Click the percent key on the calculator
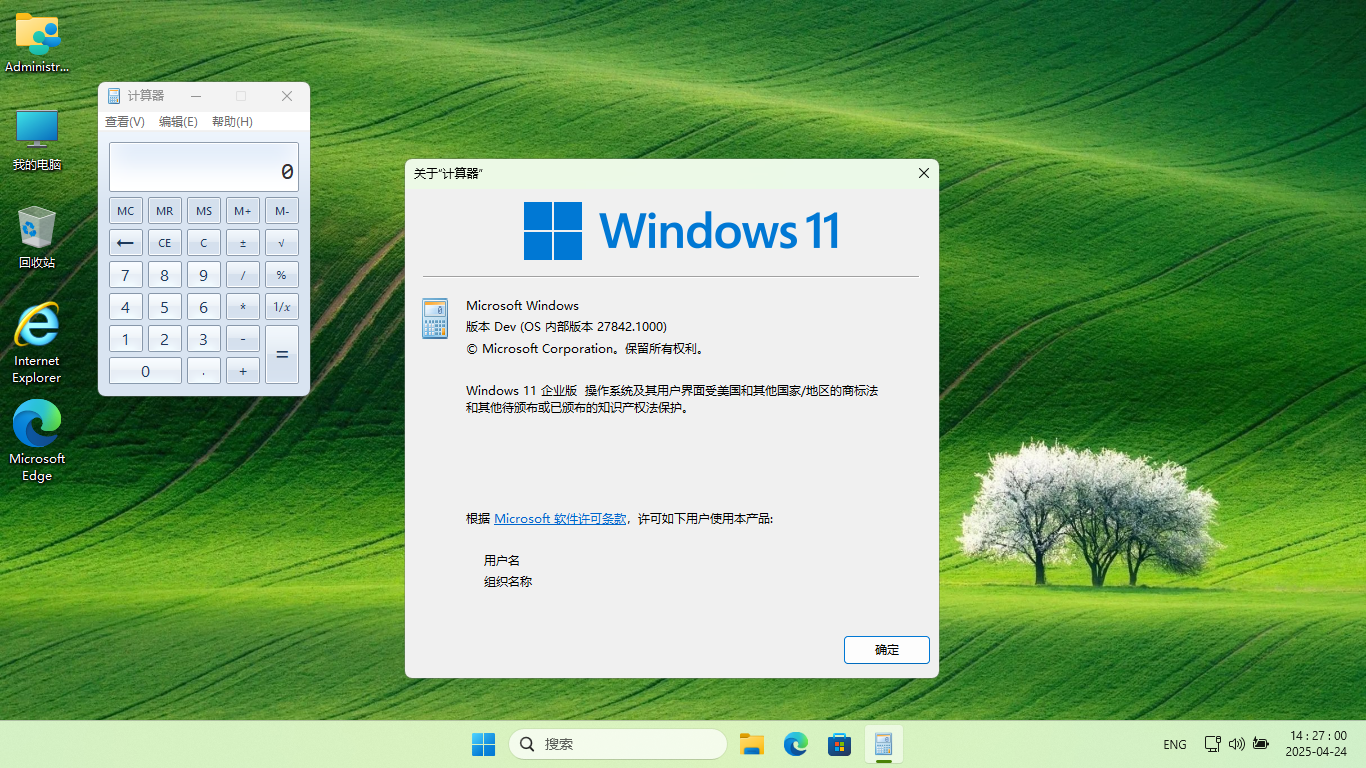 tap(282, 275)
